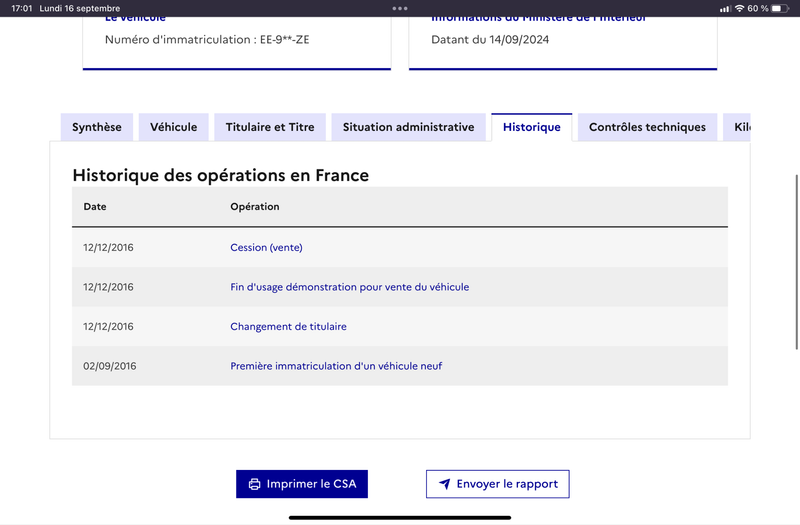The width and height of the screenshot is (800, 525).
Task: Click the Numéro d'immatriculation EE-9**-ZE text
Action: click(x=207, y=40)
